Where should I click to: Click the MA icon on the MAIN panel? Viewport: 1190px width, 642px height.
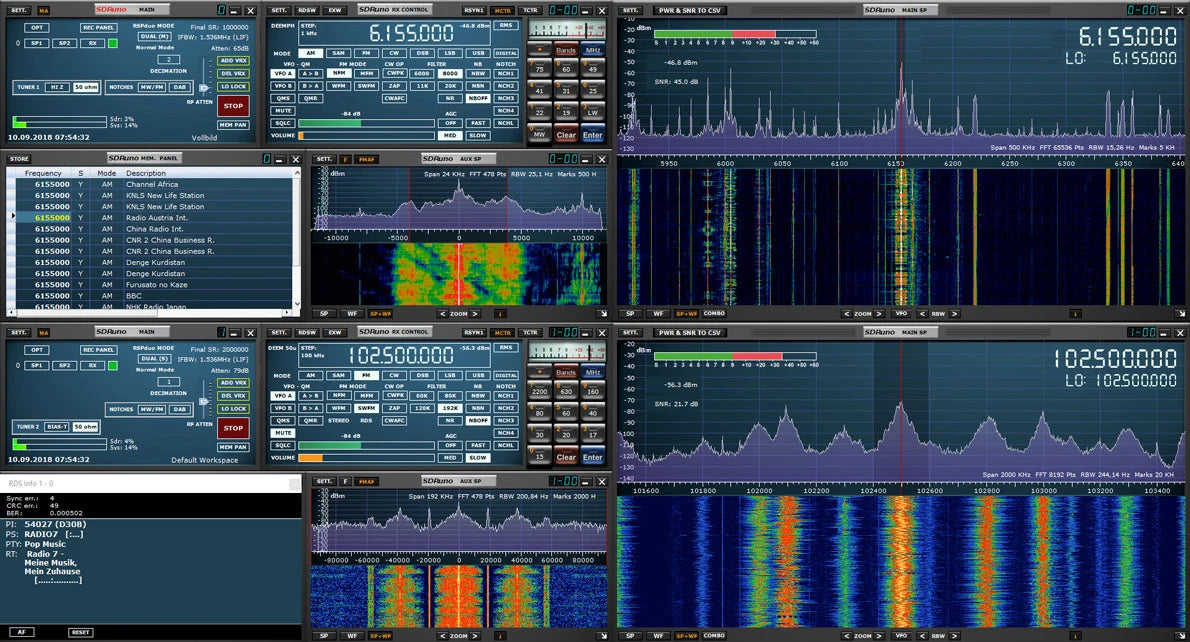(44, 10)
